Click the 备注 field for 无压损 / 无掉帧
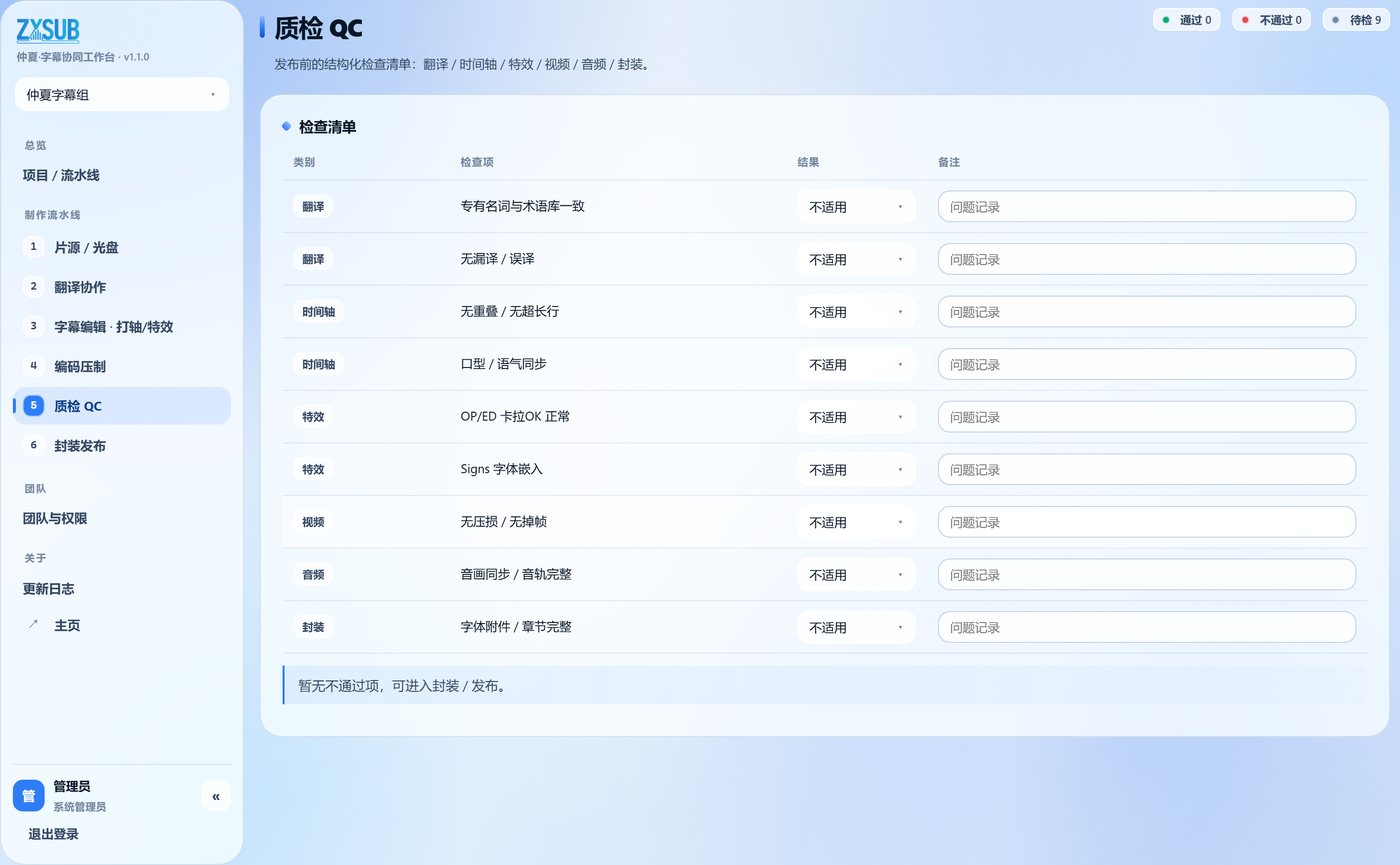The image size is (1400, 865). 1146,522
